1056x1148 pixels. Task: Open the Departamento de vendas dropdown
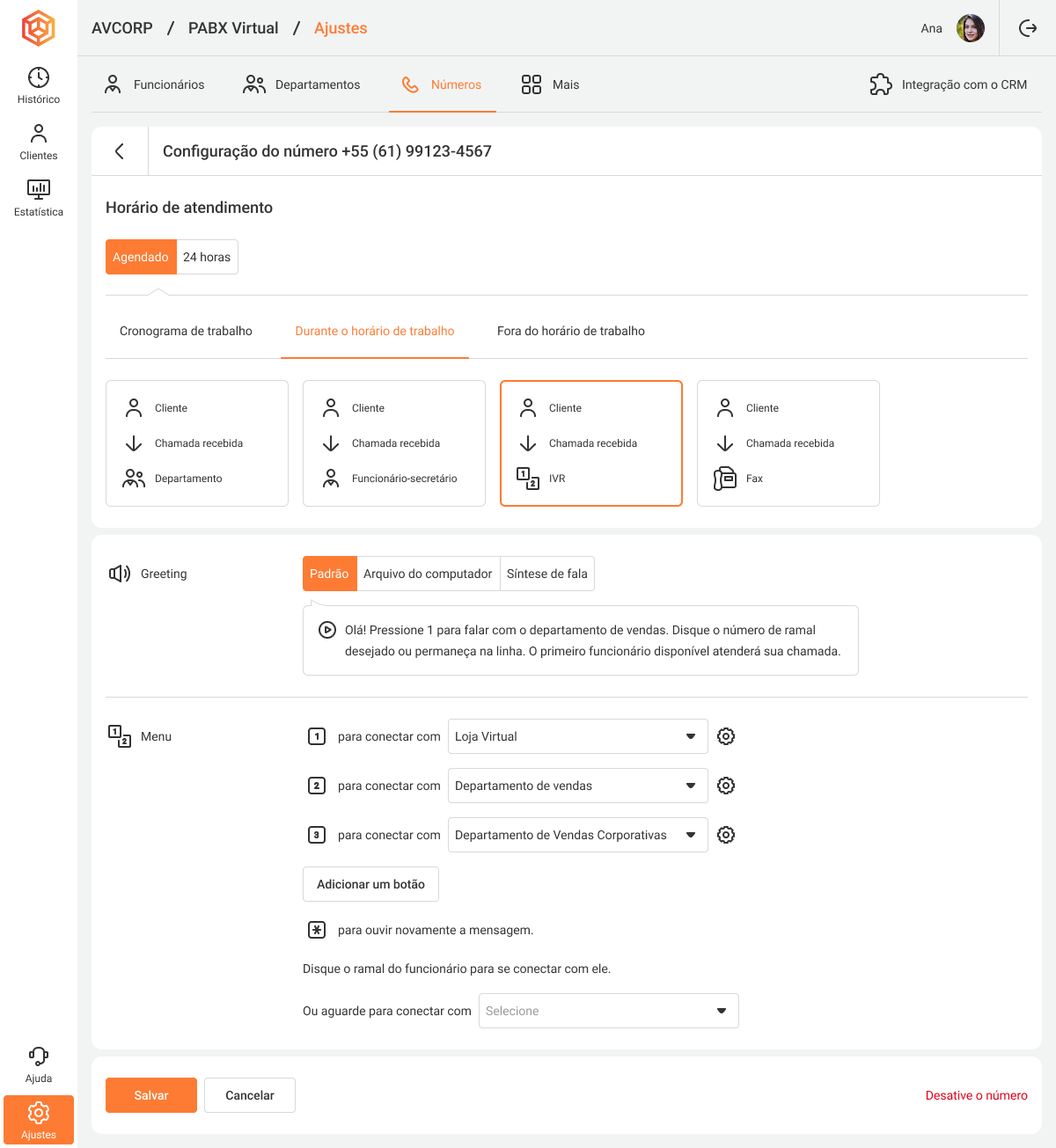[x=577, y=786]
